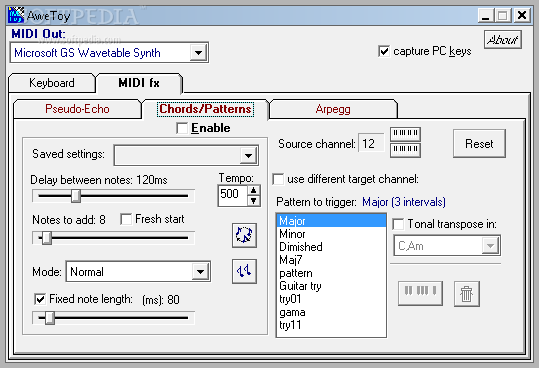This screenshot has width=539, height=368.
Task: Select gama in the pattern list
Action: [x=331, y=312]
